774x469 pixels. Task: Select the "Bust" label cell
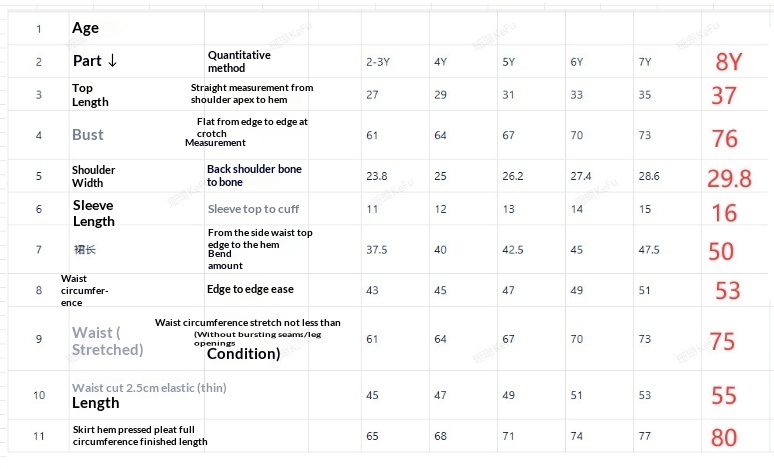(x=88, y=135)
